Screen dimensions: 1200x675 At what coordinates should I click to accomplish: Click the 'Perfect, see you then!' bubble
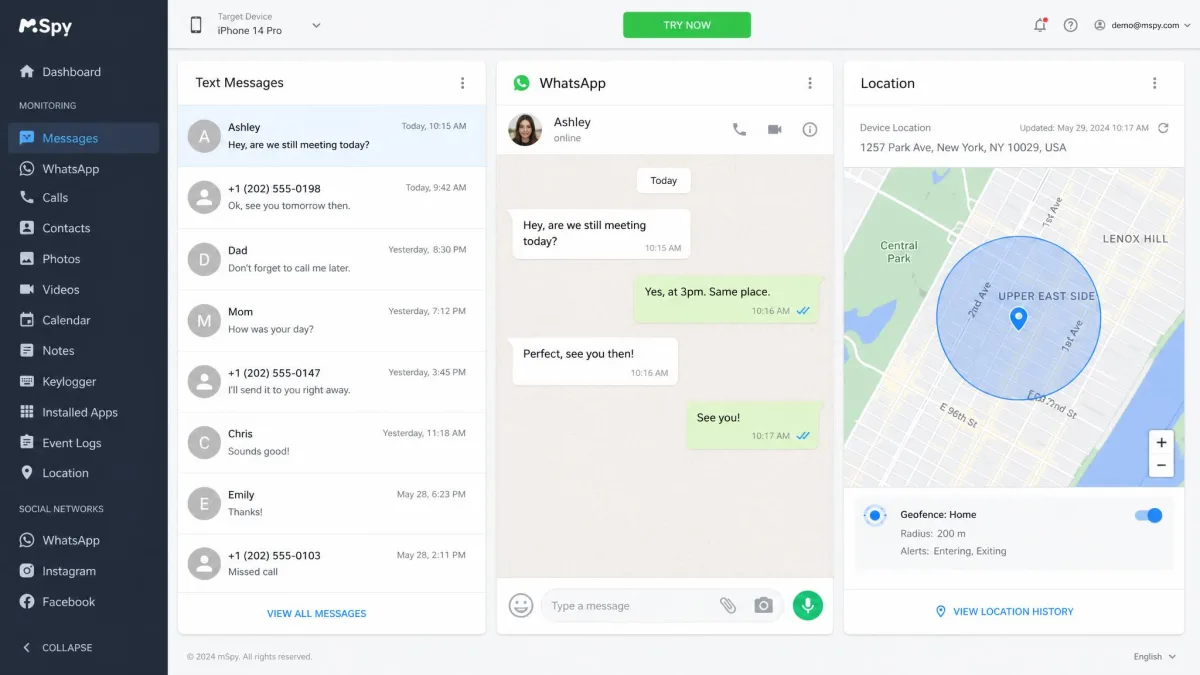595,361
